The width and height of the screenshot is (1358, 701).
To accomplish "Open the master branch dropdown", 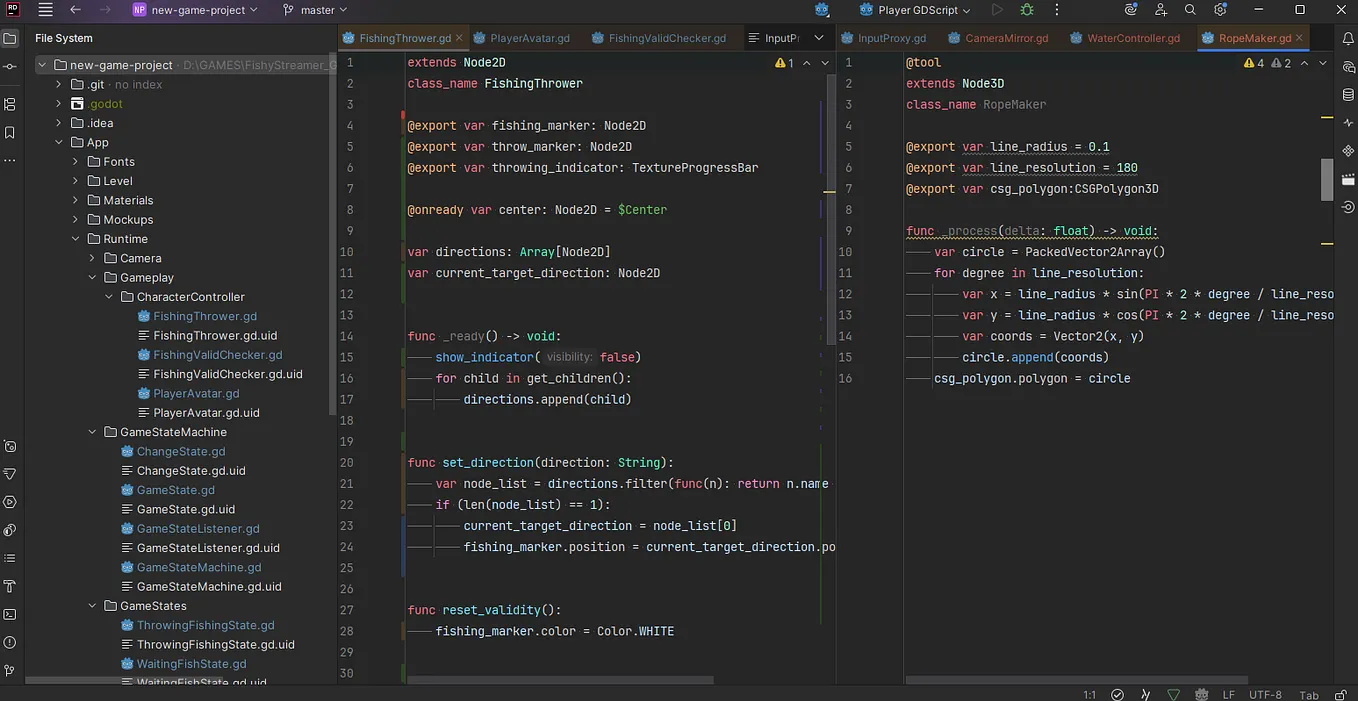I will coord(315,10).
